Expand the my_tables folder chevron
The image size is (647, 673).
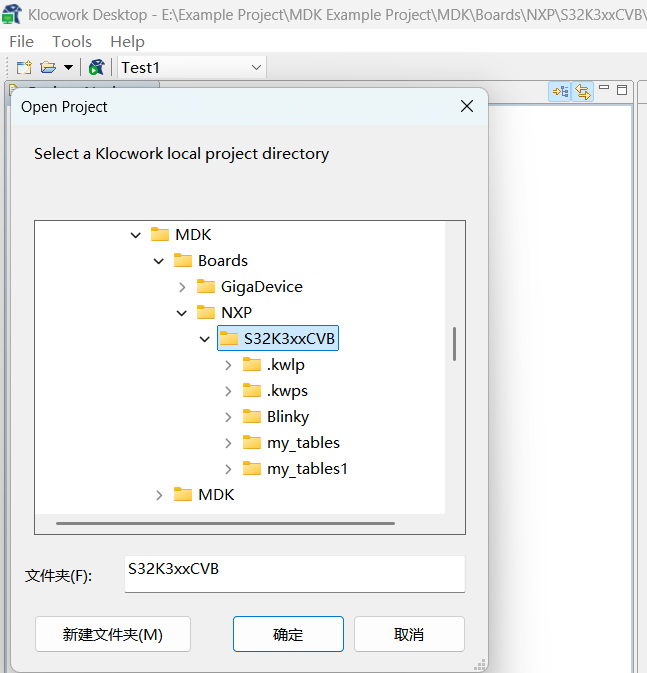click(228, 443)
